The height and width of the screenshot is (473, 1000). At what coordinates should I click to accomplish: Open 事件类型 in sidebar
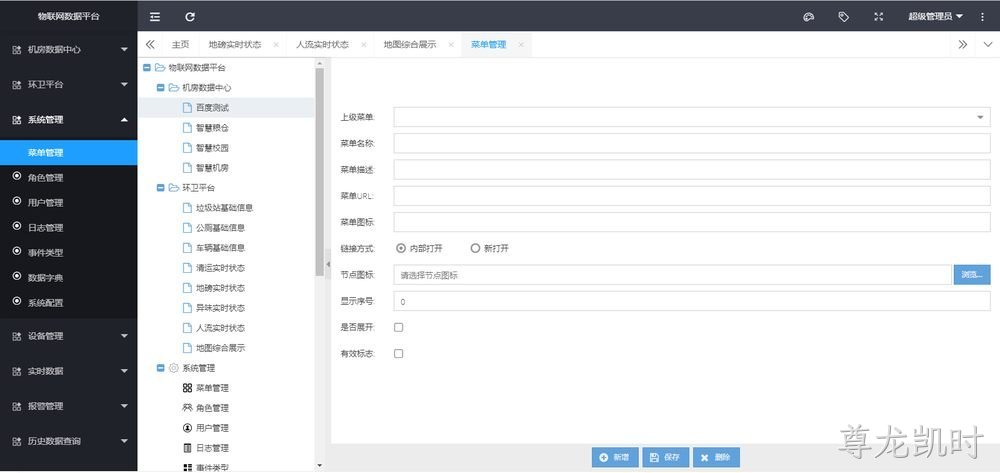[69, 252]
